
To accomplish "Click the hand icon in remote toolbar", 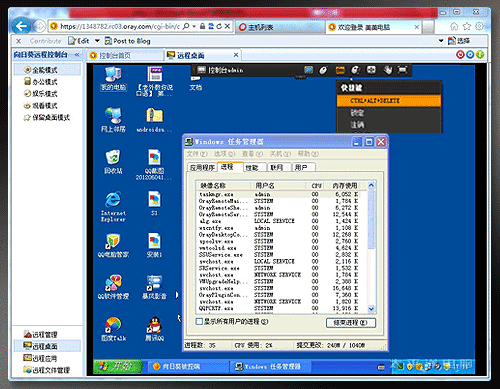I will click(x=387, y=70).
